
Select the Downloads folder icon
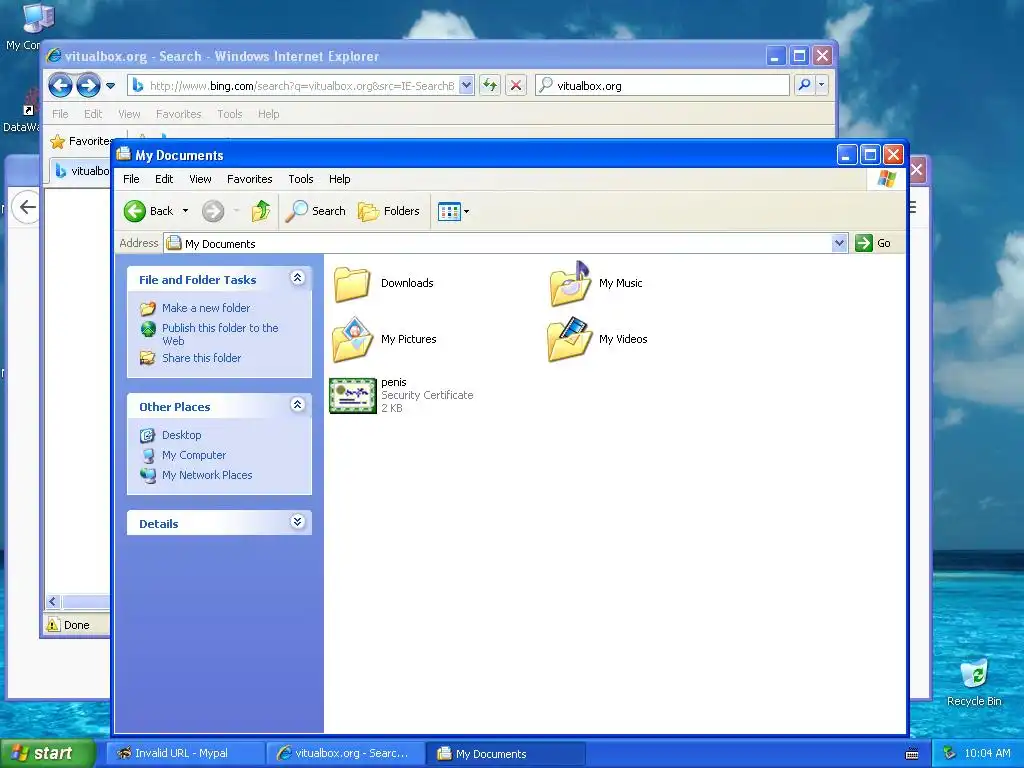352,283
